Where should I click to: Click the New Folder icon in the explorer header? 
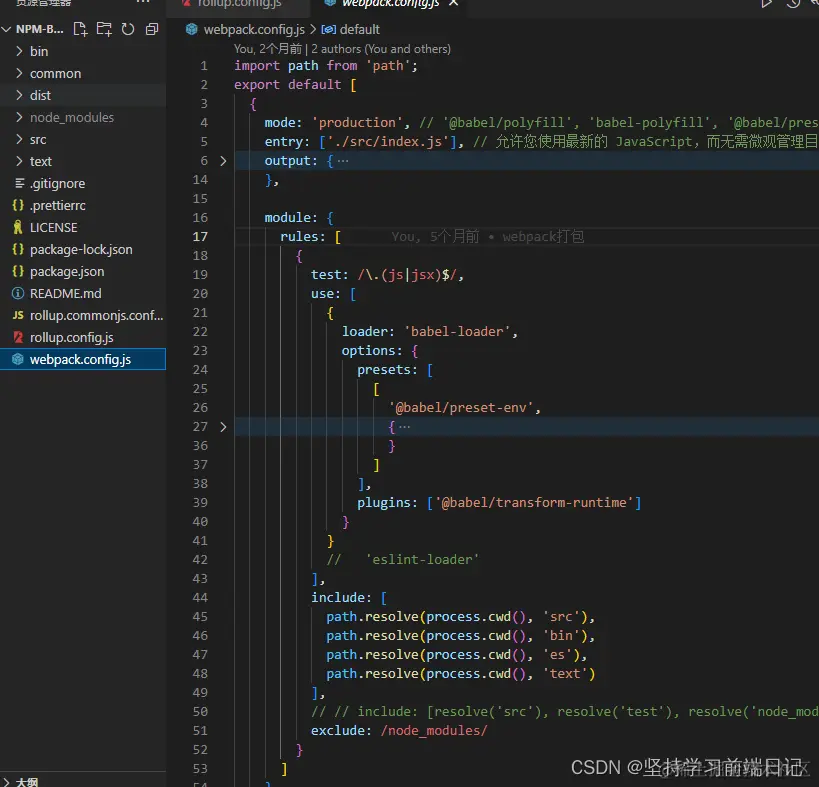104,29
